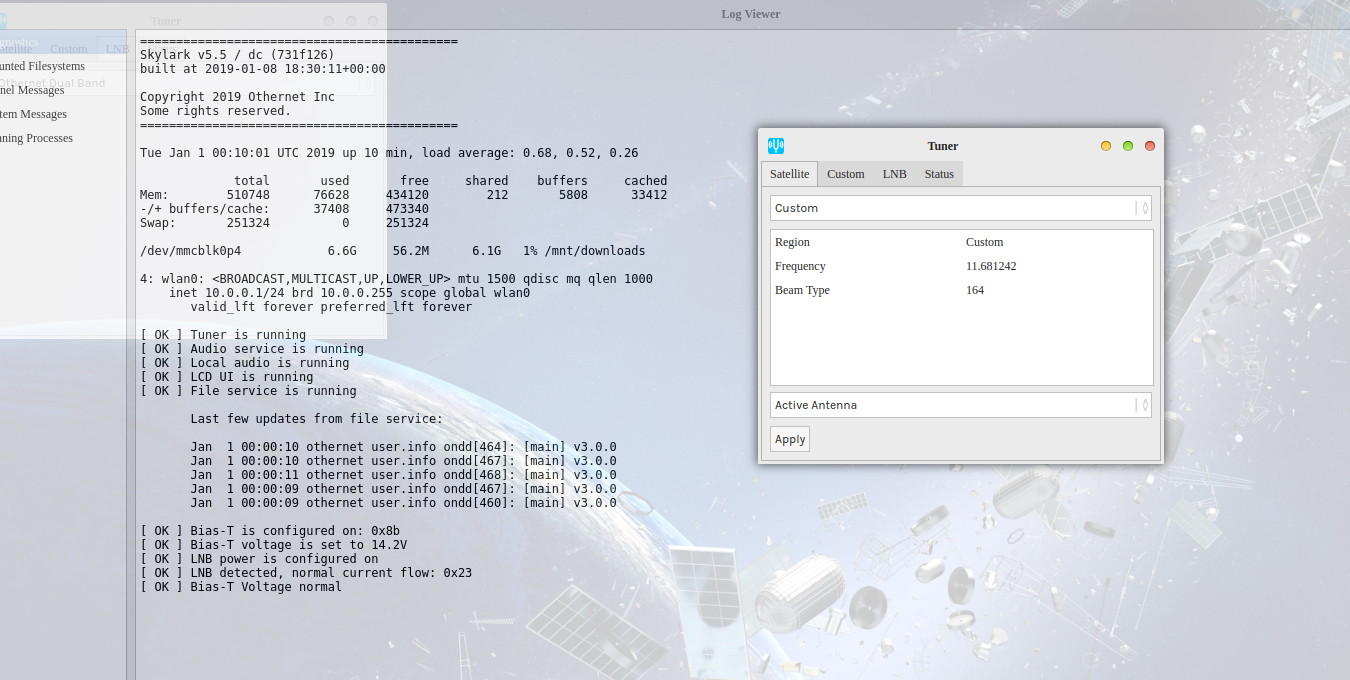
Task: Click '[ OK ] Audio service is running' line
Action: click(252, 349)
